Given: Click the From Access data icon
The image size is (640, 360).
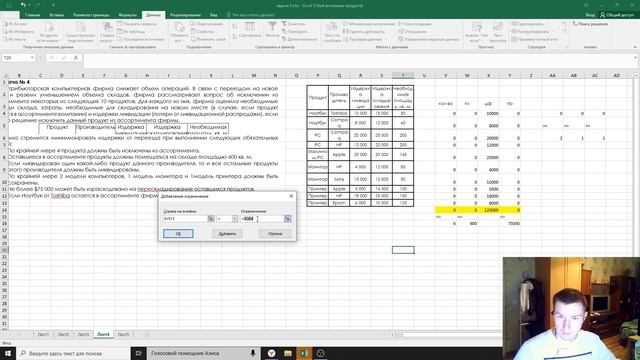Looking at the screenshot, I should [15, 24].
